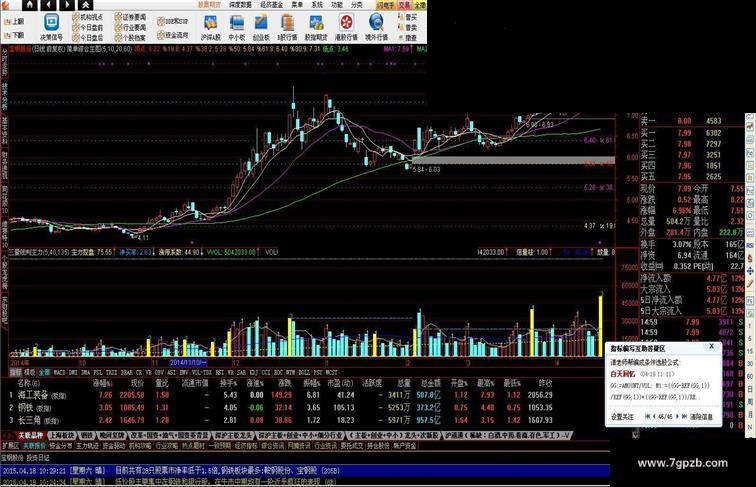The width and height of the screenshot is (756, 487).
Task: Click the pencil drawing tool in right sidebar
Action: 750,284
